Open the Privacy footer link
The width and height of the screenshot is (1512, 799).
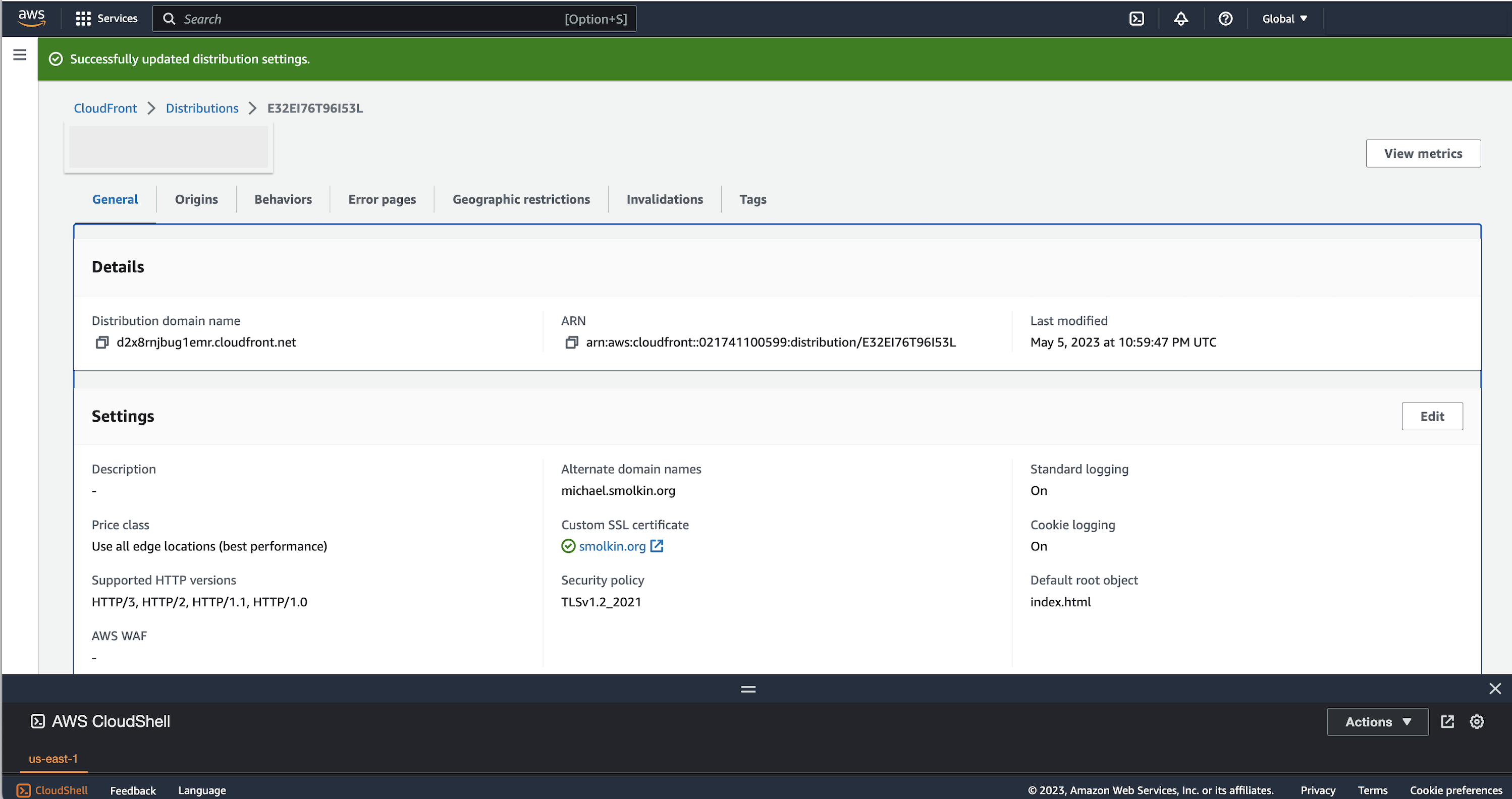tap(1317, 790)
